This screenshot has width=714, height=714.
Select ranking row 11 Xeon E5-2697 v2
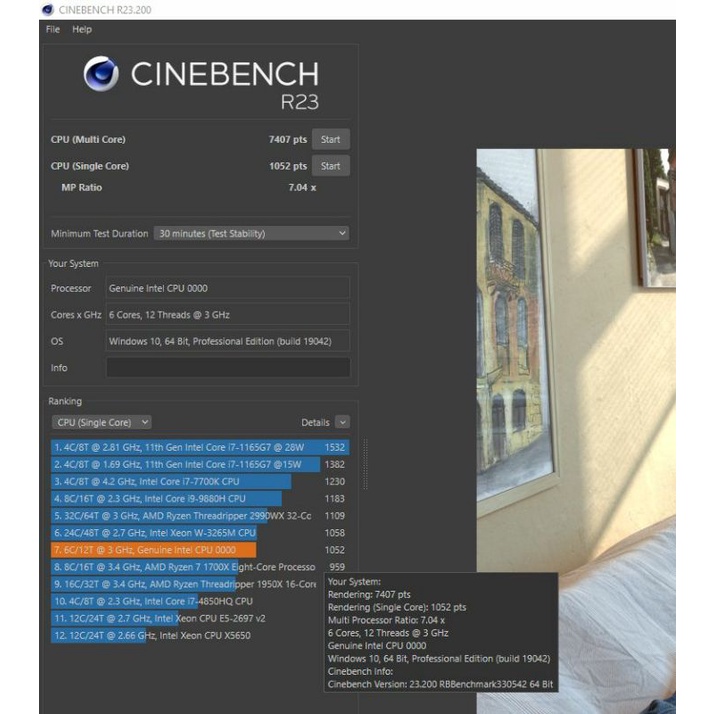tap(187, 618)
